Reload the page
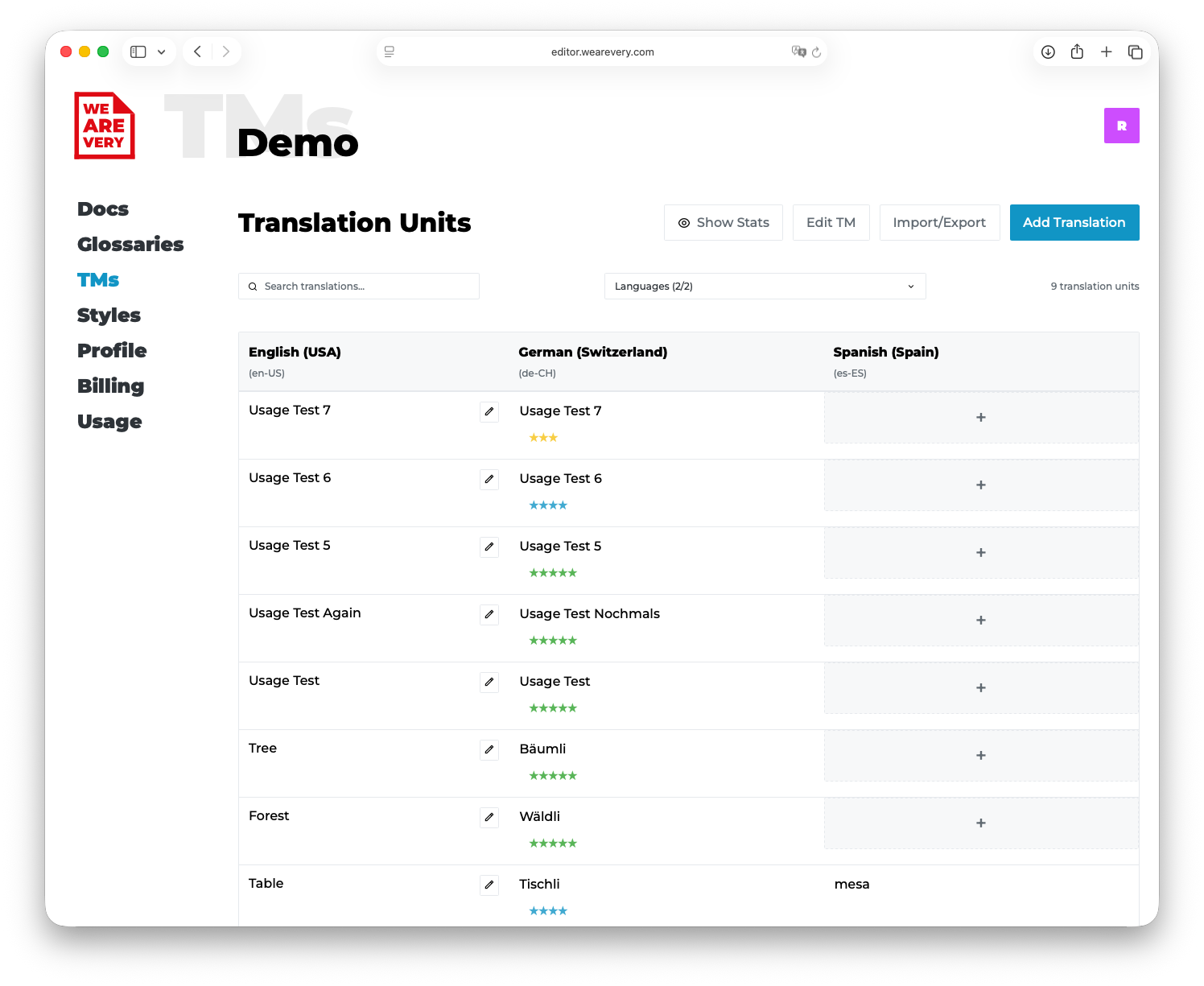Screen dimensions: 1204x986 point(816,52)
